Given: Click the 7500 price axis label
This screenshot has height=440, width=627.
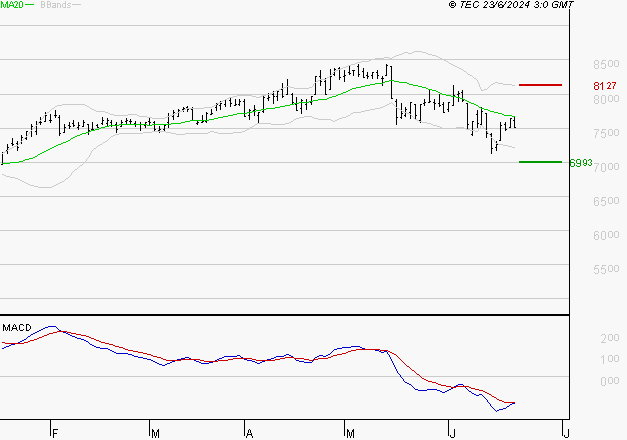Looking at the screenshot, I should (606, 133).
